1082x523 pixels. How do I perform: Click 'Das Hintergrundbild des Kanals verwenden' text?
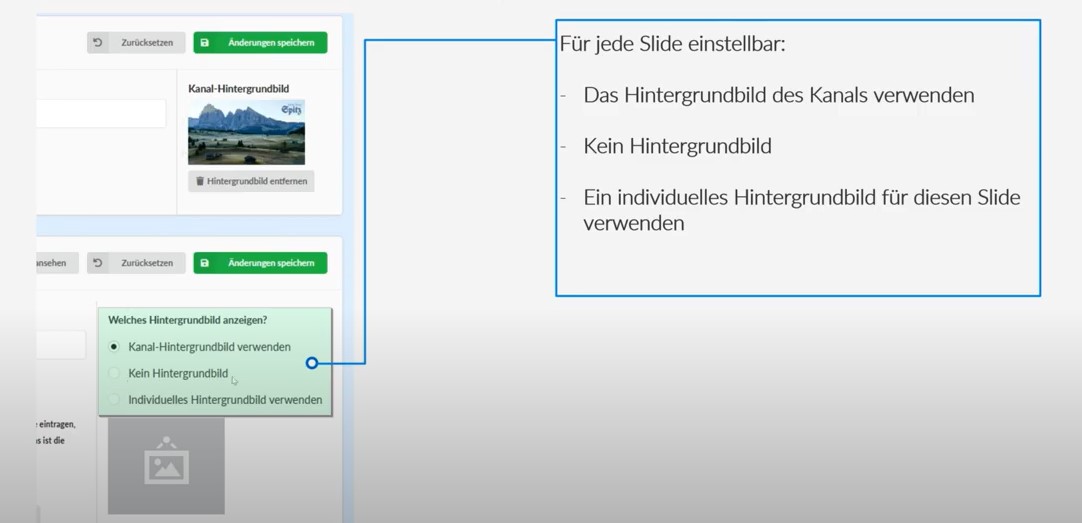tap(779, 95)
